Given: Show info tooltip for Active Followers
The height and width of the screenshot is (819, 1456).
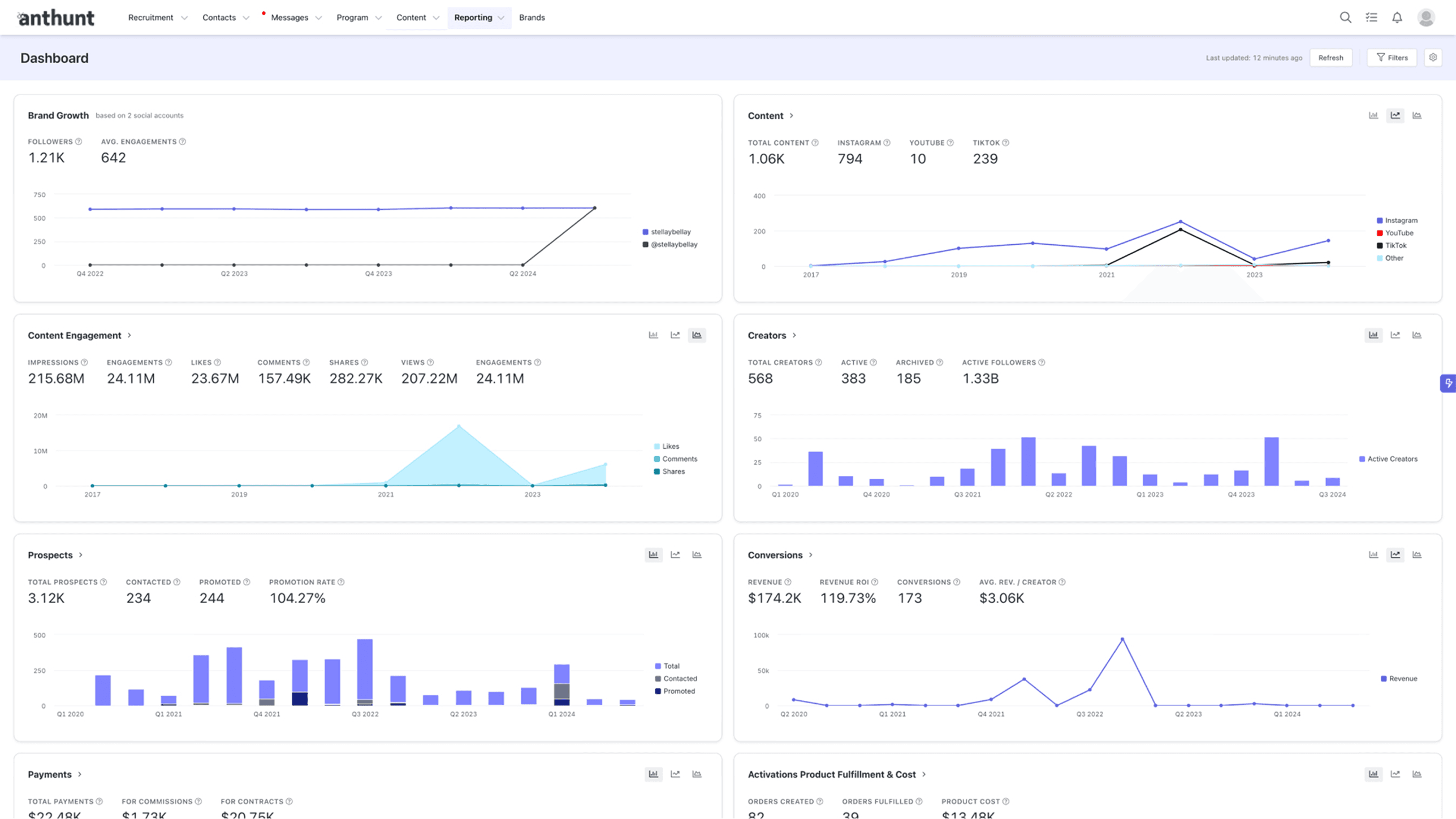Looking at the screenshot, I should [1042, 363].
